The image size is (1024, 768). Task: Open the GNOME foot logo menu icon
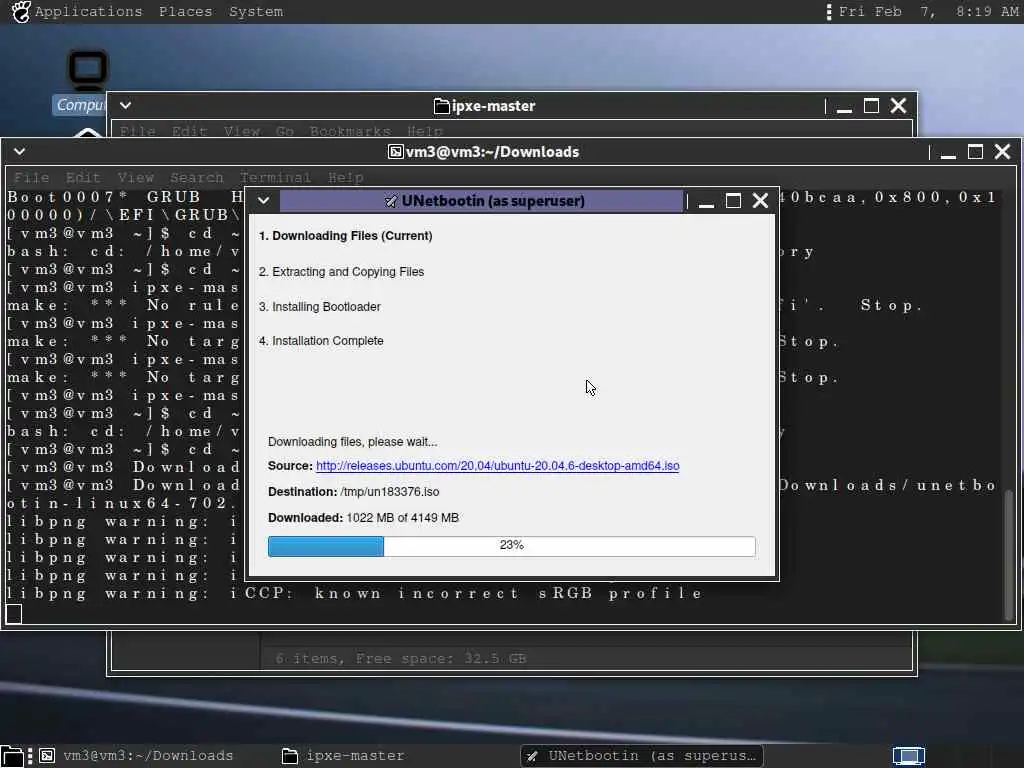click(x=21, y=12)
